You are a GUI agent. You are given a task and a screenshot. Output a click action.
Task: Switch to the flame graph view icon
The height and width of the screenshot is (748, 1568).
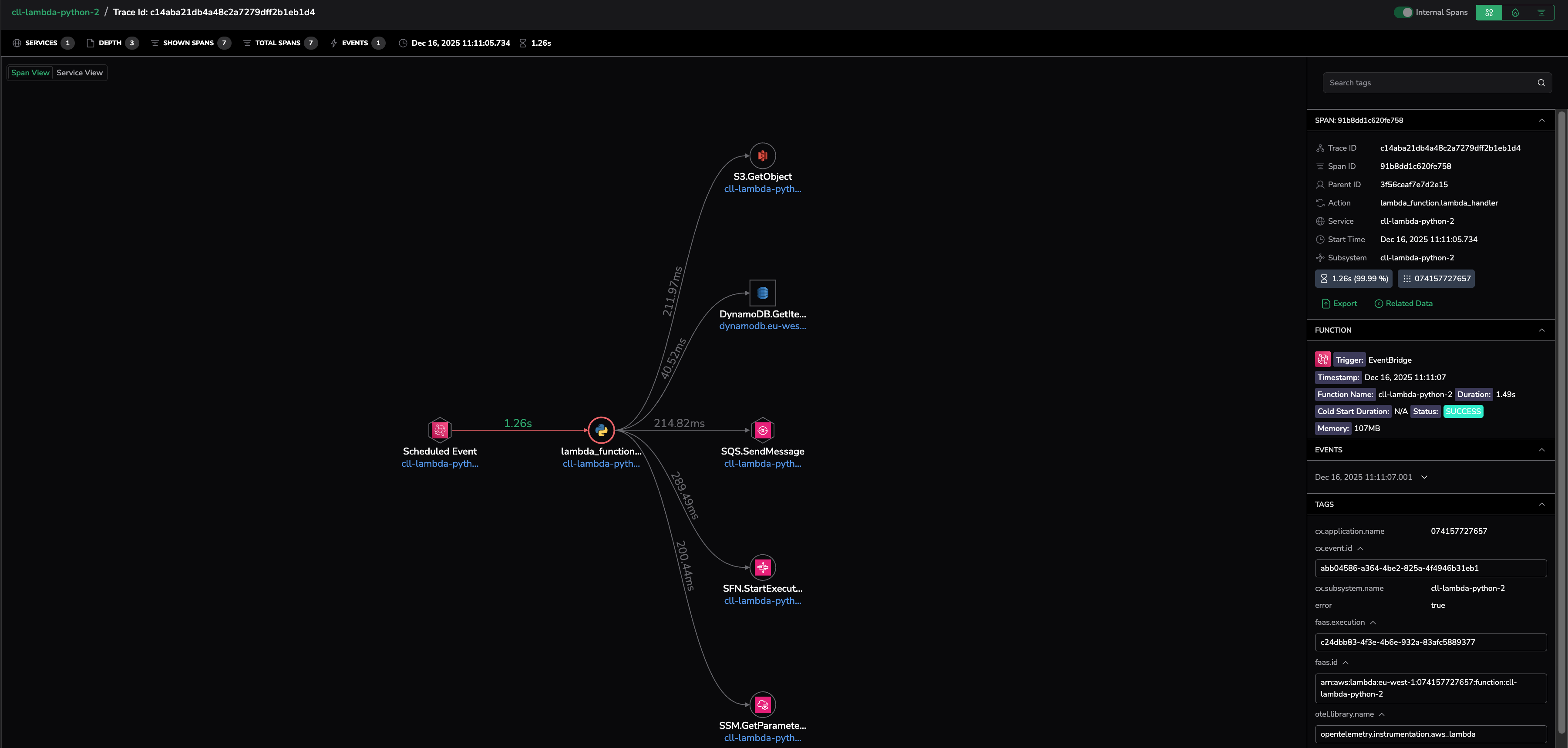coord(1515,12)
